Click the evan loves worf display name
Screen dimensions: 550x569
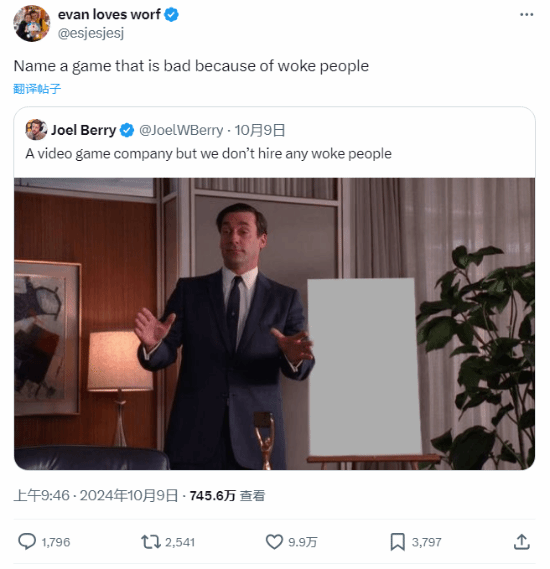(x=109, y=15)
